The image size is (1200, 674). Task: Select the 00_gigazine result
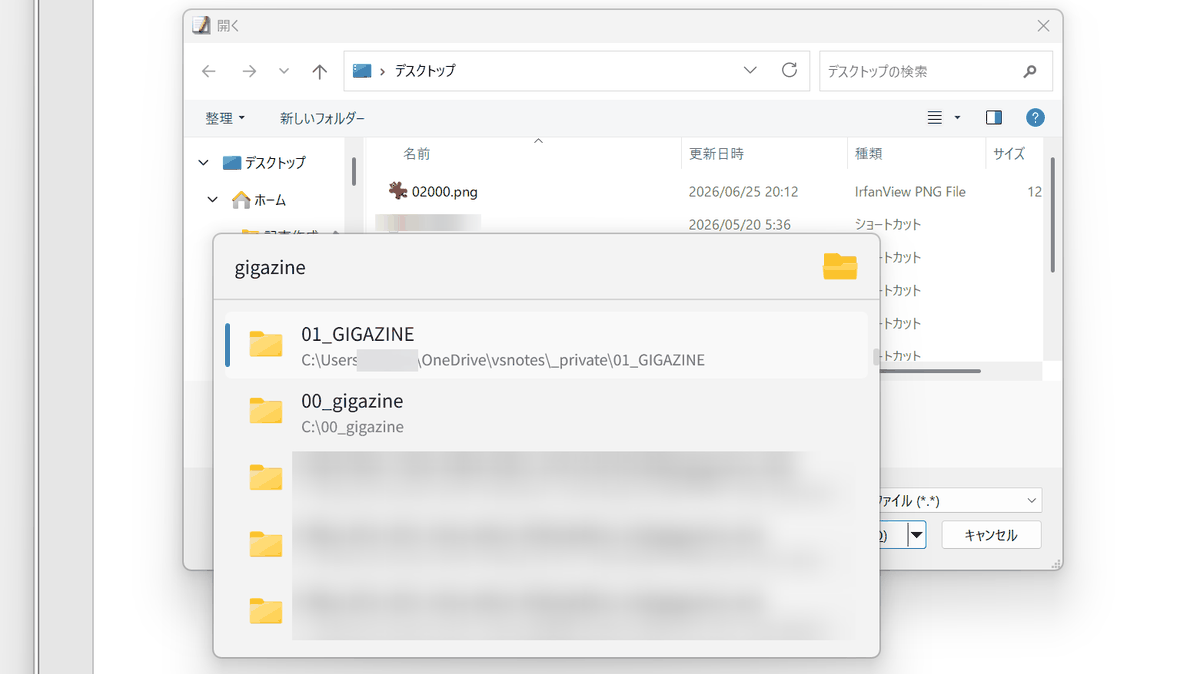tap(546, 413)
